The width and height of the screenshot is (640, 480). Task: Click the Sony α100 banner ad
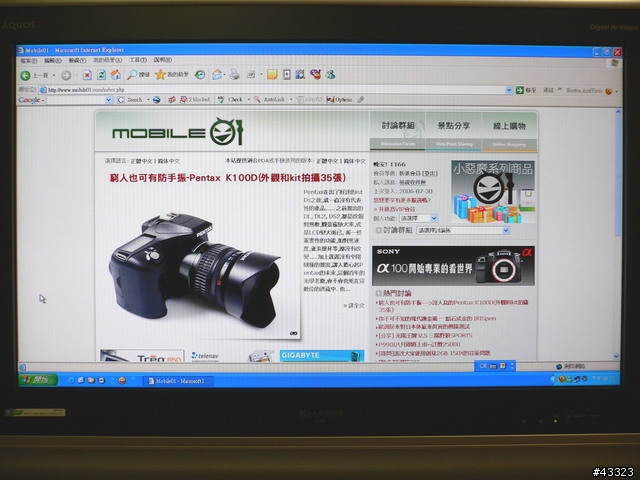453,266
